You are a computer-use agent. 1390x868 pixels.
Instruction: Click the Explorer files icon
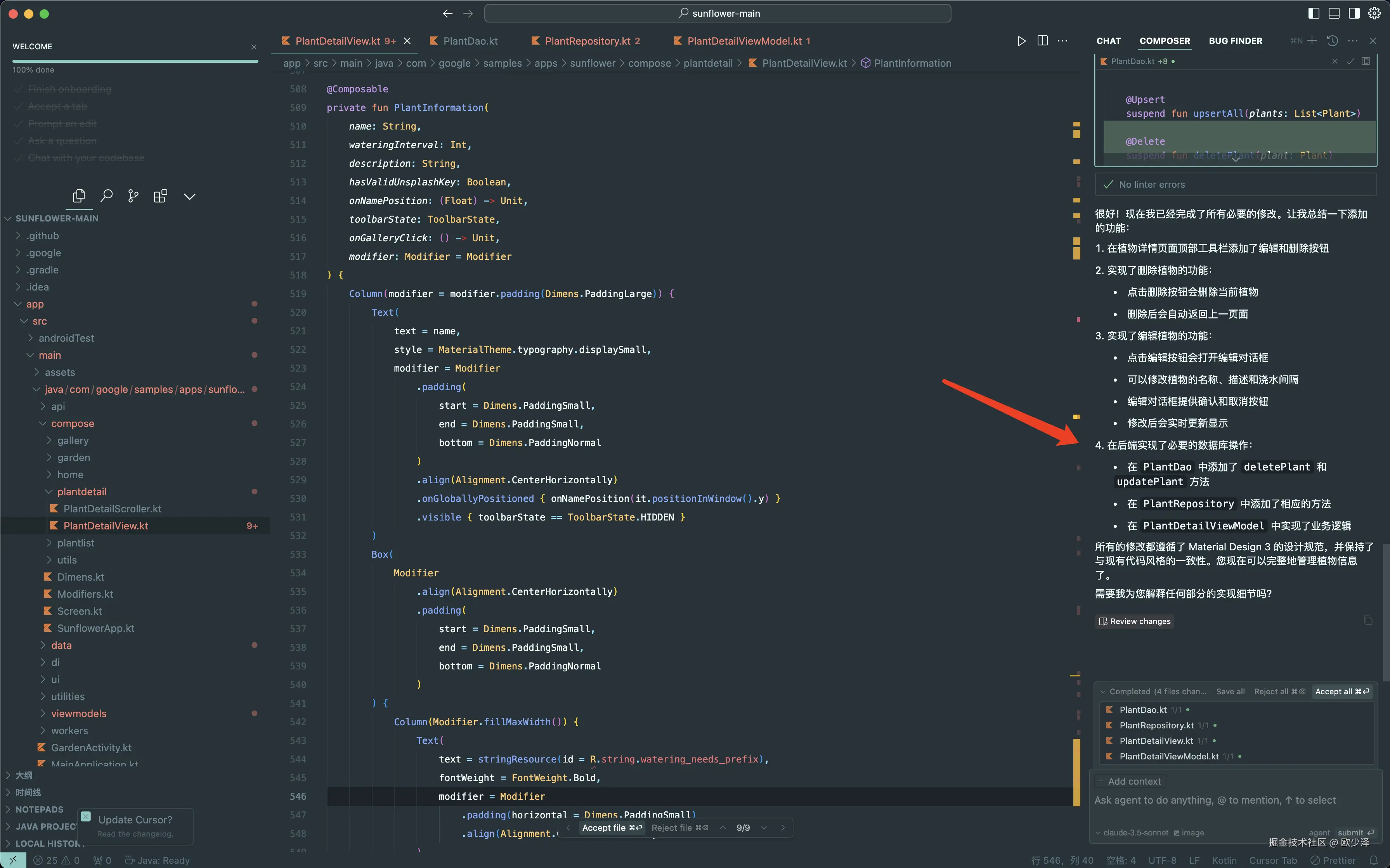tap(79, 196)
